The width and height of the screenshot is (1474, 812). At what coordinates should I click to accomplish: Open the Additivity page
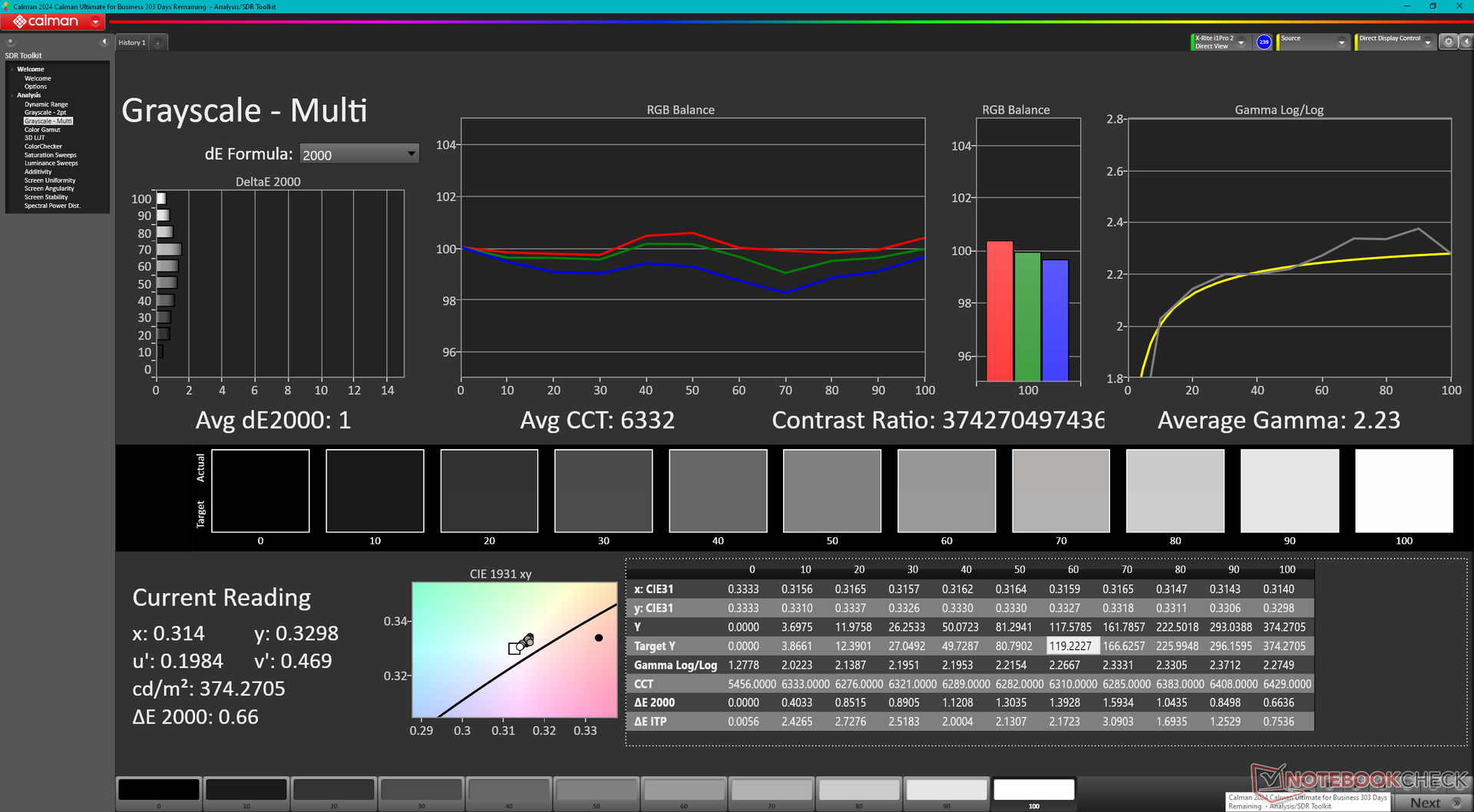38,172
